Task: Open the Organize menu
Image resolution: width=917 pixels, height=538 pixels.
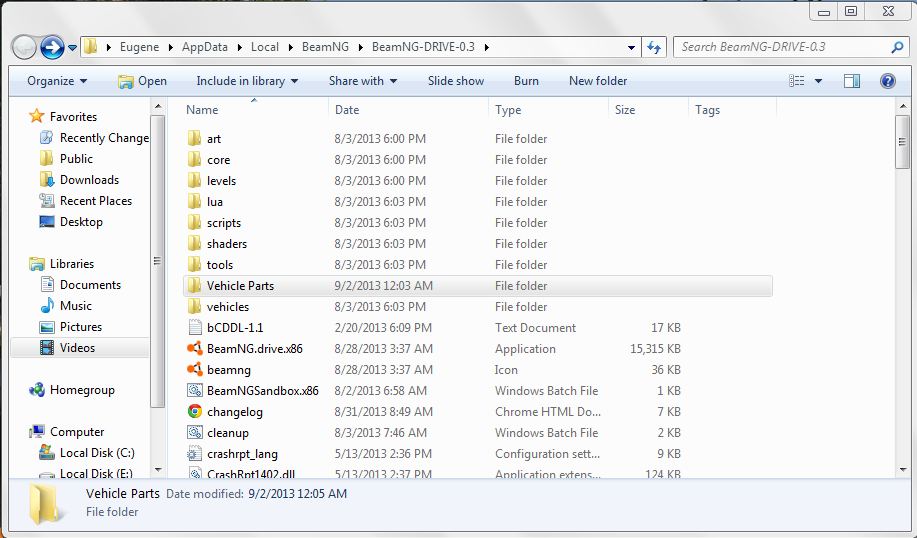Action: tap(57, 81)
